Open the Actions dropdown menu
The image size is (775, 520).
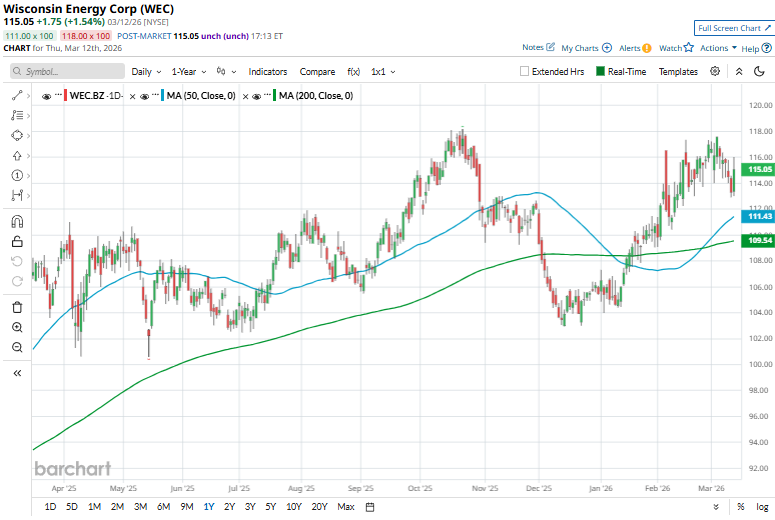click(718, 48)
